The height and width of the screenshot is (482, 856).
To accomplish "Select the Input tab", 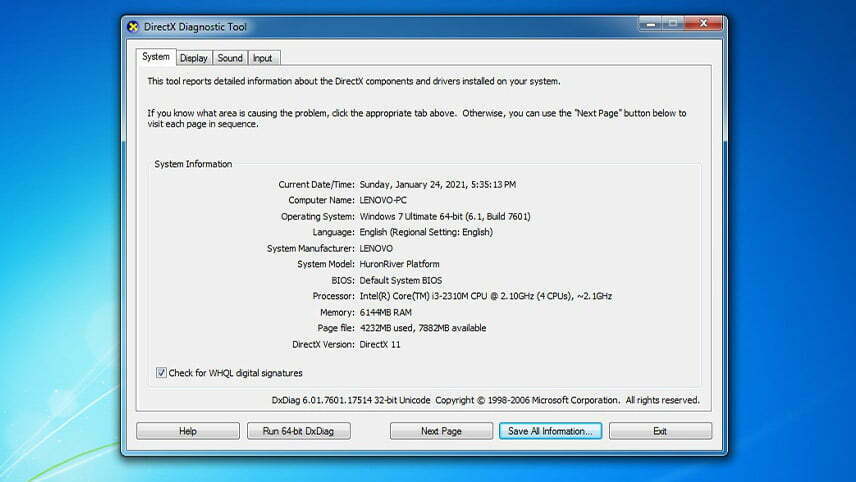I will (262, 58).
